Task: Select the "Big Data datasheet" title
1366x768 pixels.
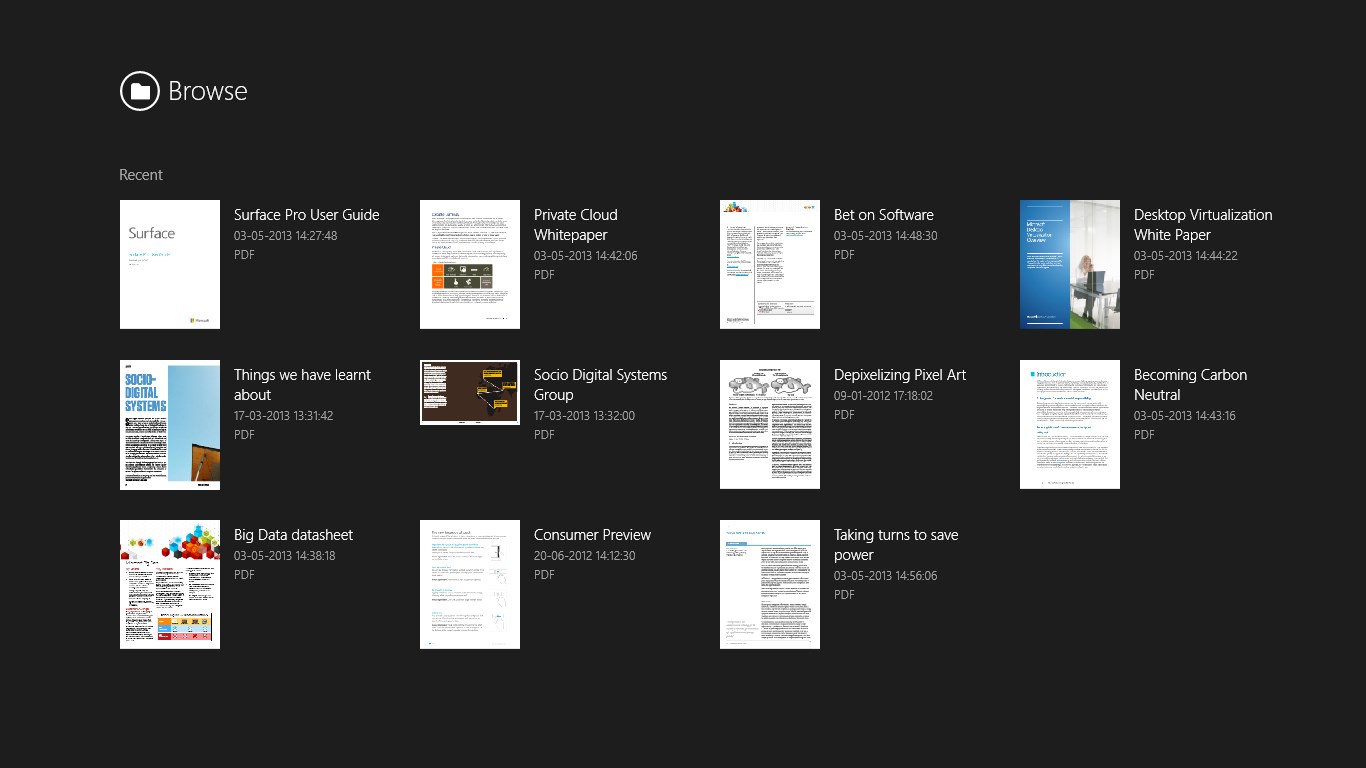Action: coord(293,534)
